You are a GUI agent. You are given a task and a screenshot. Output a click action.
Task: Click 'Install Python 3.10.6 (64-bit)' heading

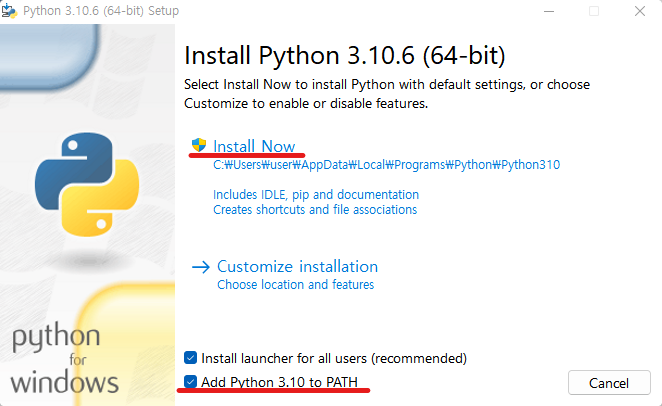[345, 55]
